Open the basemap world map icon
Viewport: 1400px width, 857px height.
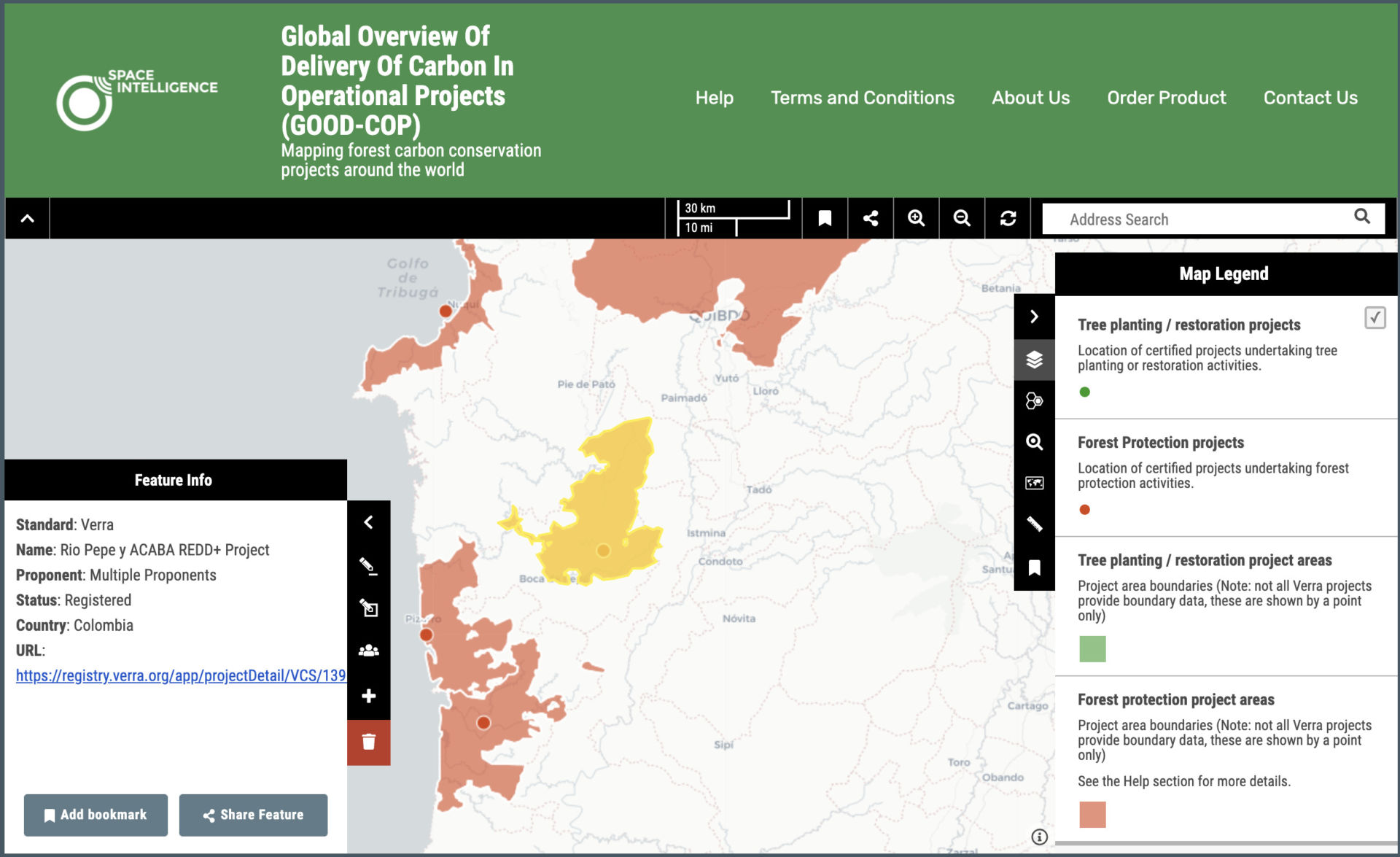pyautogui.click(x=1034, y=483)
